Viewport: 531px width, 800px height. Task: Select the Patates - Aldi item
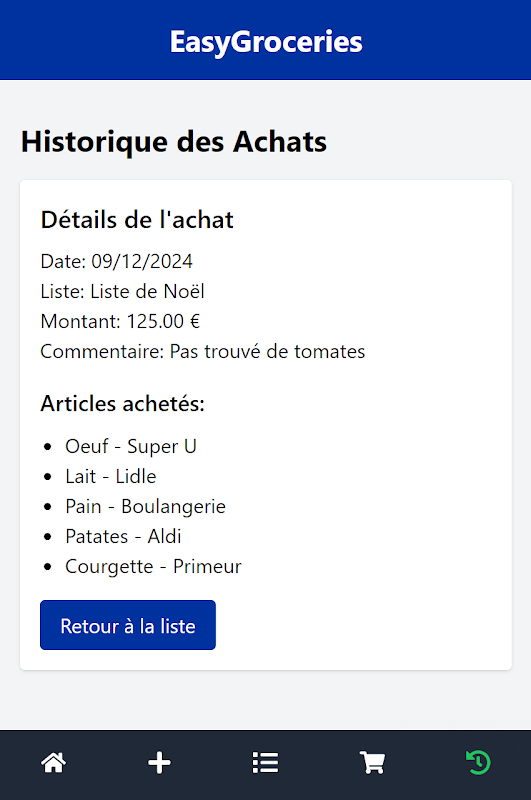tap(123, 537)
